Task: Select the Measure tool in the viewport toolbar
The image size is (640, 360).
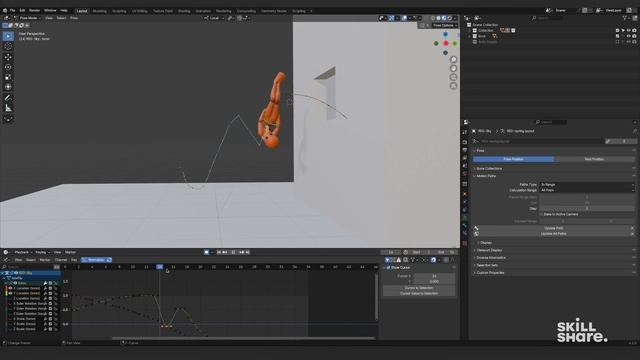Action: pos(8,108)
